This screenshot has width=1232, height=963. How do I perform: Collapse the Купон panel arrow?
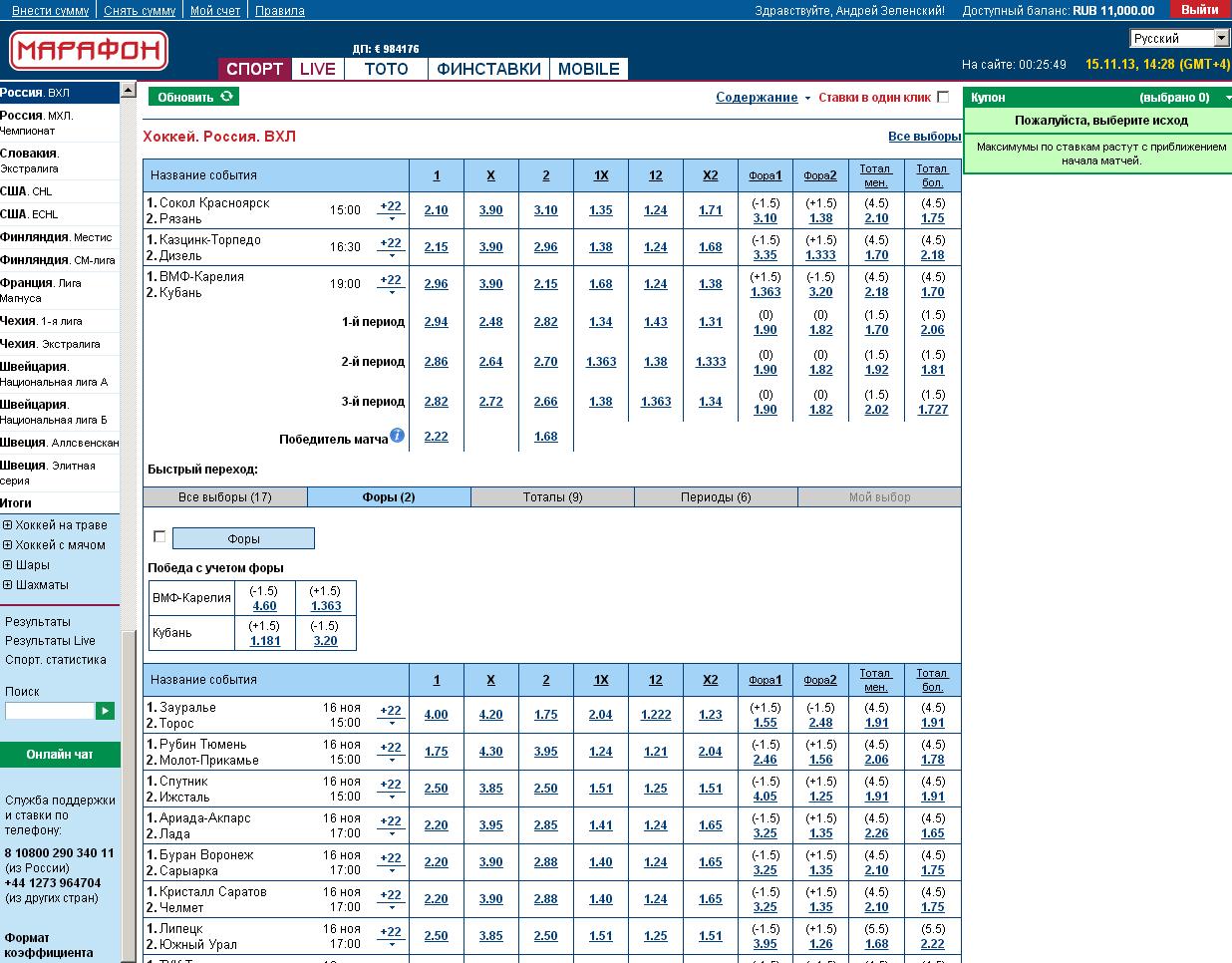click(x=1227, y=98)
